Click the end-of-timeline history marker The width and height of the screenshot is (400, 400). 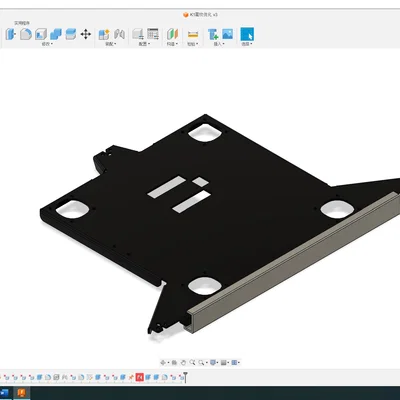[x=185, y=377]
